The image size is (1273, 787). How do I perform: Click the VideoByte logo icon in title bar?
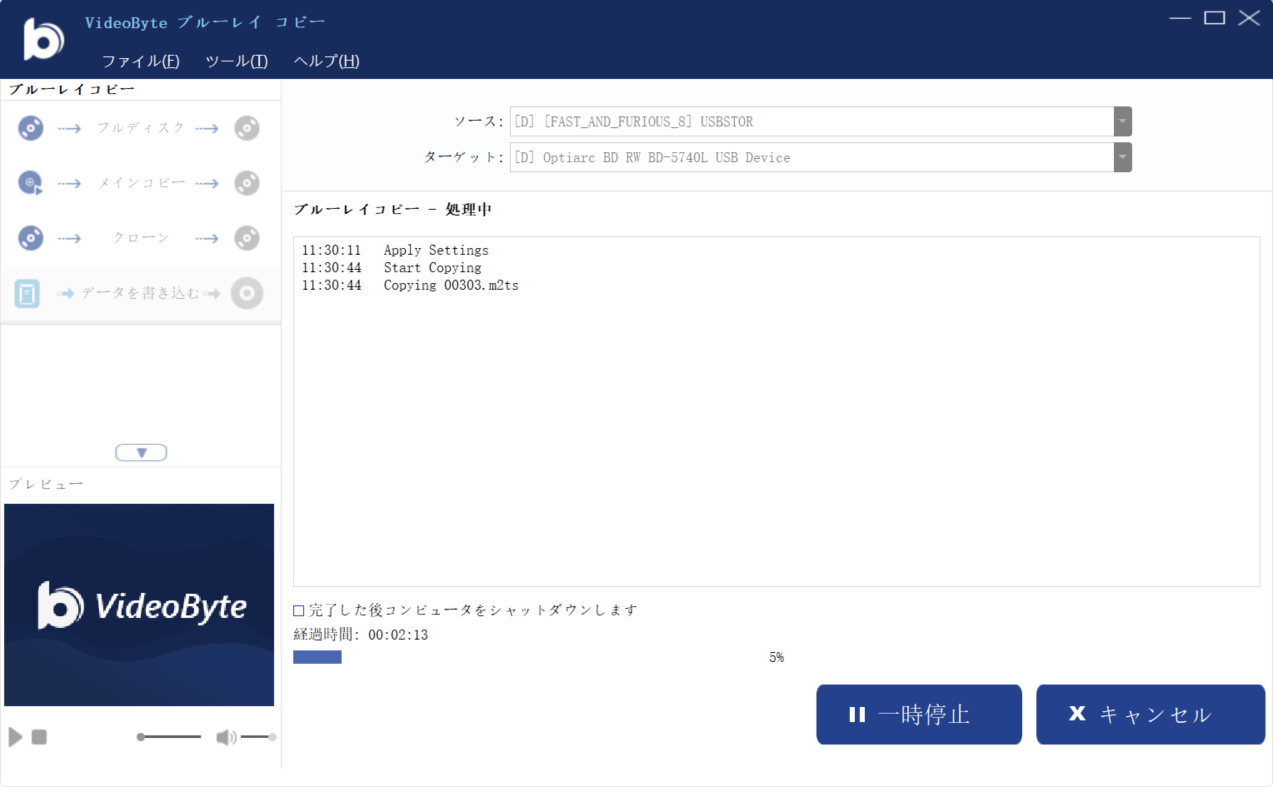pyautogui.click(x=43, y=39)
